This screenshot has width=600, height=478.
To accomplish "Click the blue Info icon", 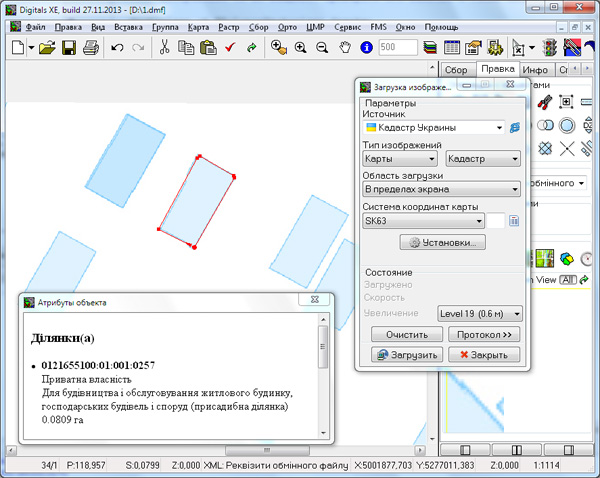I will click(x=366, y=47).
